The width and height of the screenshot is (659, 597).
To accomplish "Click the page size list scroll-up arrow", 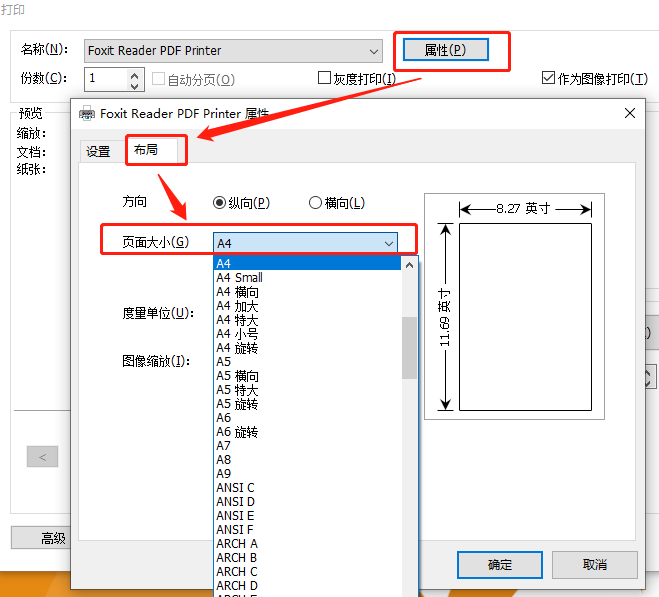I will [x=409, y=265].
